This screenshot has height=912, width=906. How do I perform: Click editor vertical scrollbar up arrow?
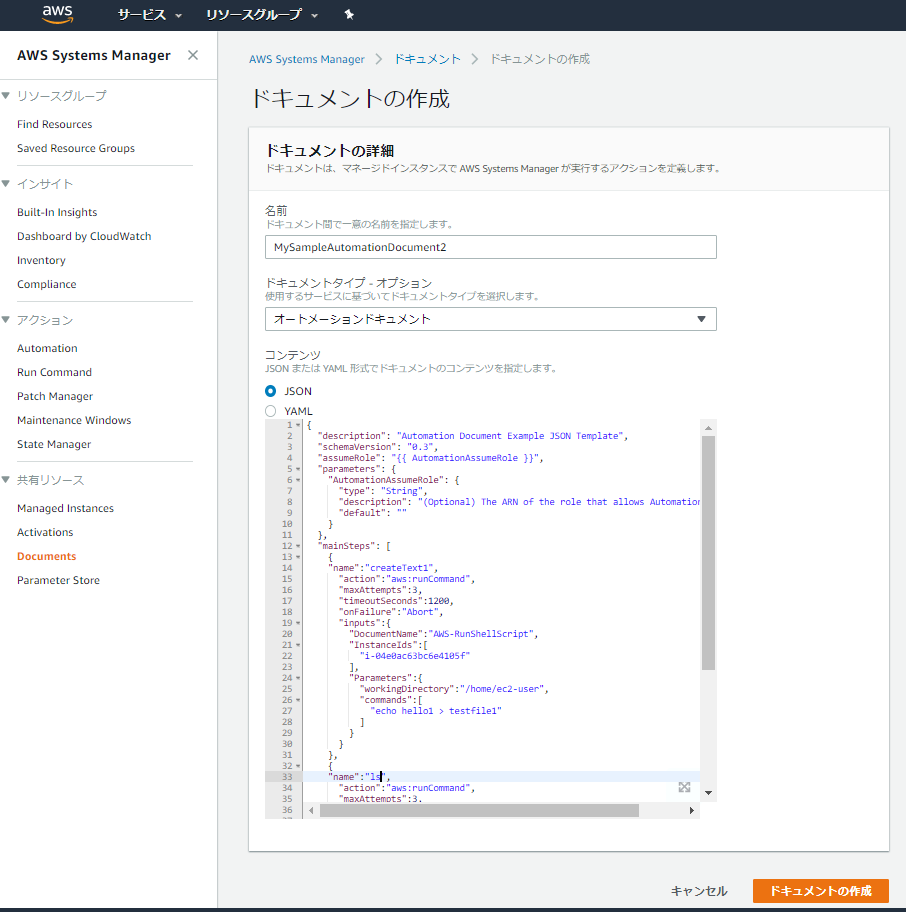tap(708, 428)
